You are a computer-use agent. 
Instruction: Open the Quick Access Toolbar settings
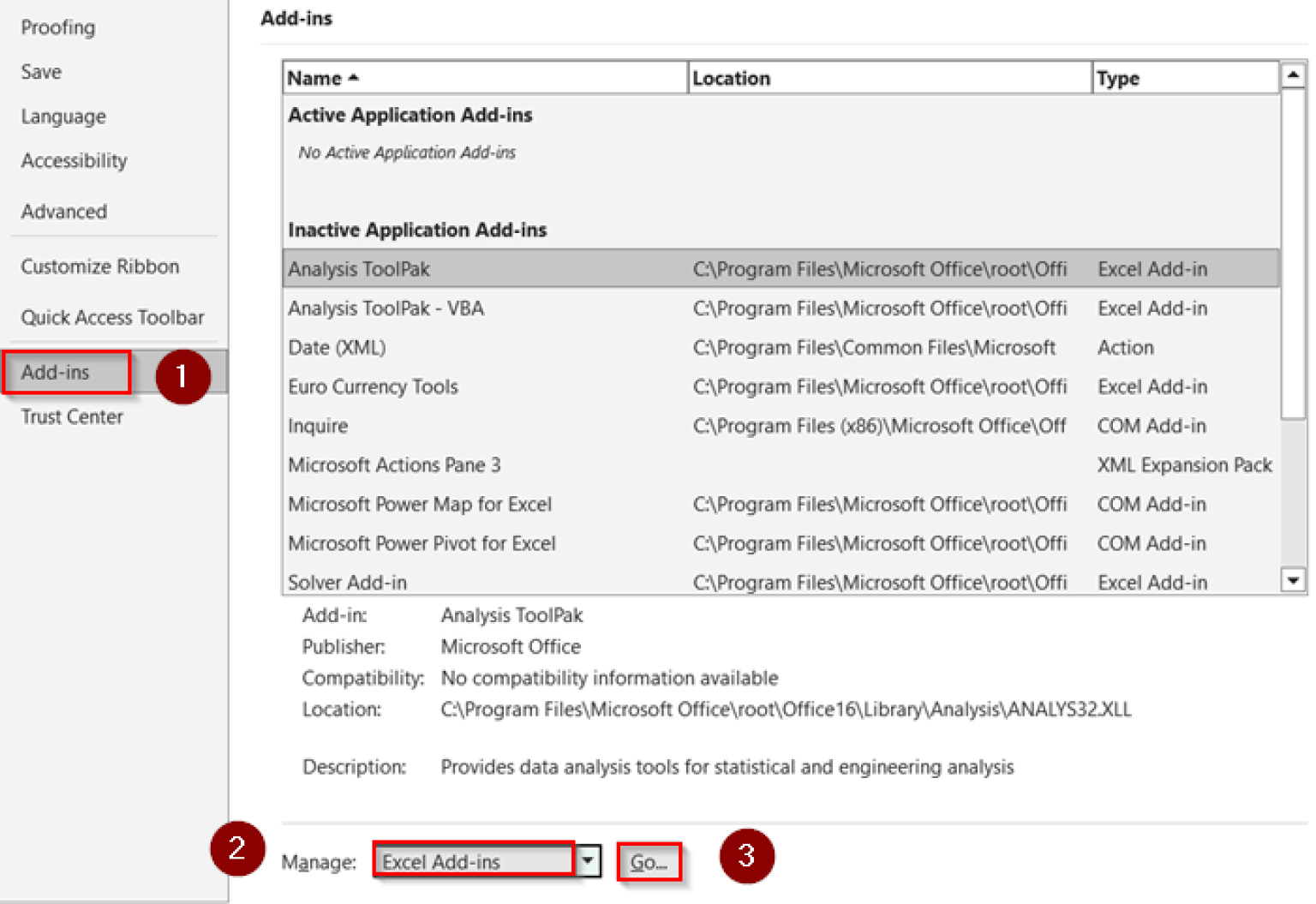click(x=112, y=317)
